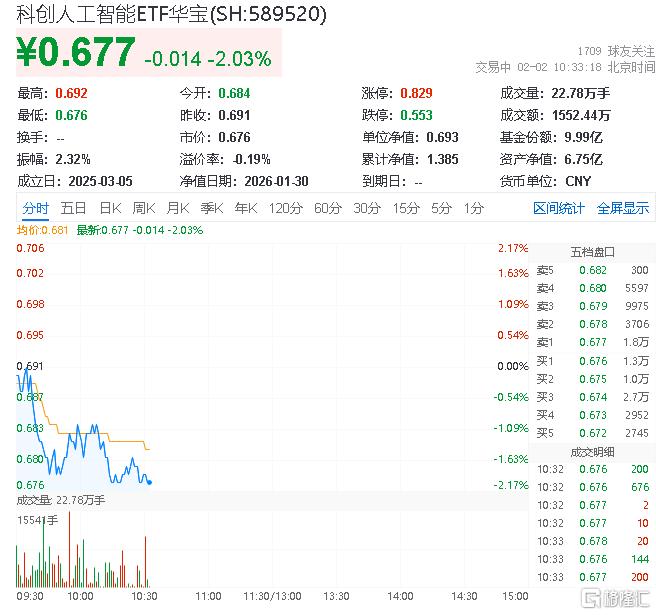Click the latest price dot on chart
This screenshot has width=656, height=615.
pos(150,482)
